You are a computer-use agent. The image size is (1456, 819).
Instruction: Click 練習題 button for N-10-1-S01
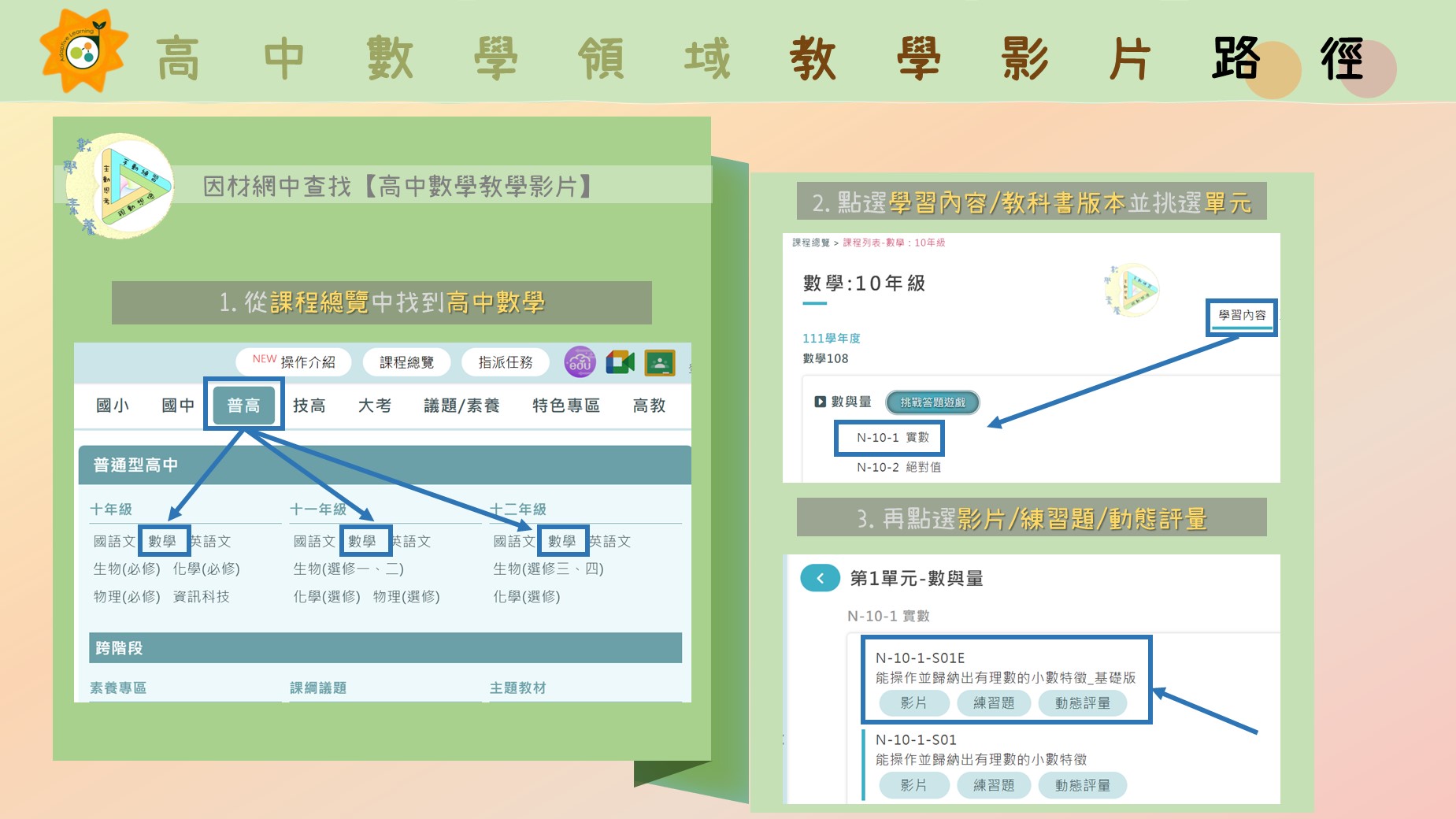click(x=994, y=785)
